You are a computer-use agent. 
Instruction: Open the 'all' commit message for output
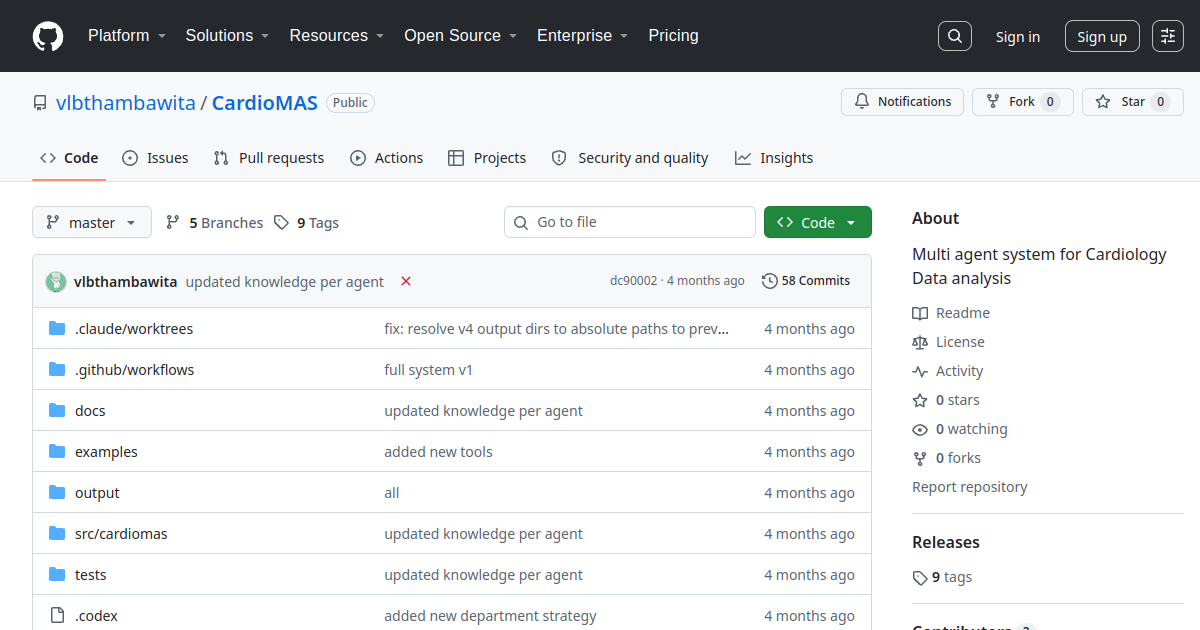[392, 493]
